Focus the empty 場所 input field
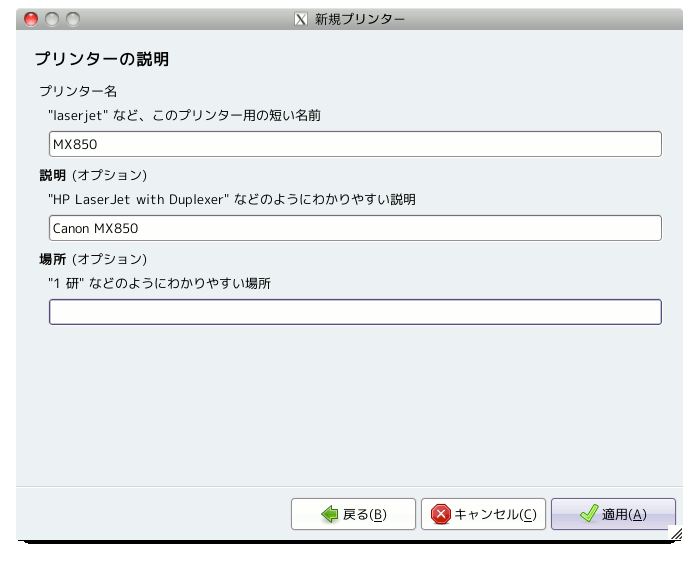The width and height of the screenshot is (699, 564). tap(355, 312)
